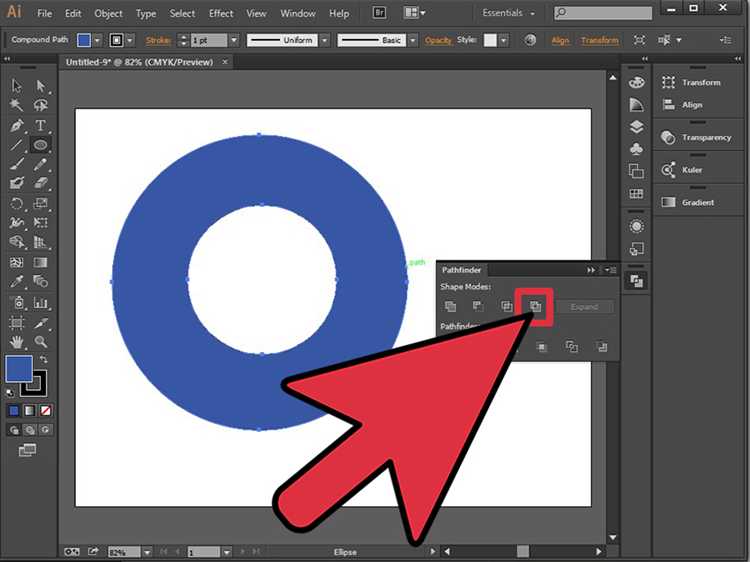Click Exclude shape mode in Pathfinder
This screenshot has height=562, width=750.
535,306
